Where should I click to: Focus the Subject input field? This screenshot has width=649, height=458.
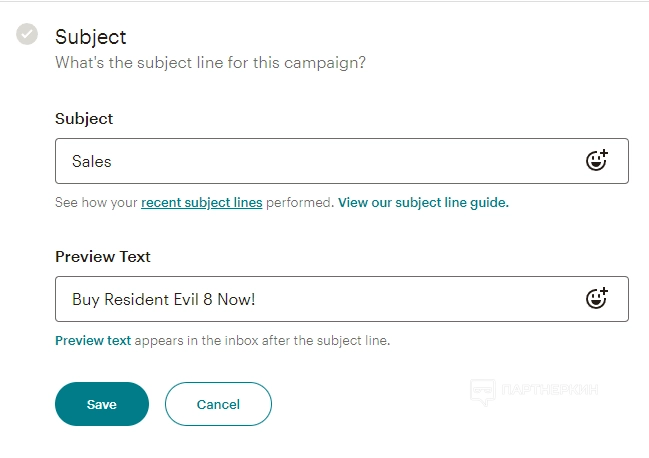click(x=320, y=161)
